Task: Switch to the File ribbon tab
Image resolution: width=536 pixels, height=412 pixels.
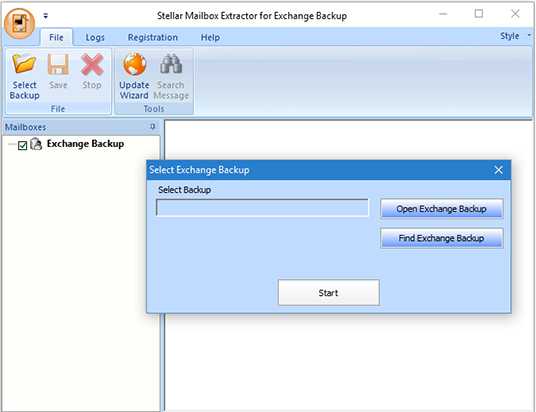Action: point(56,37)
